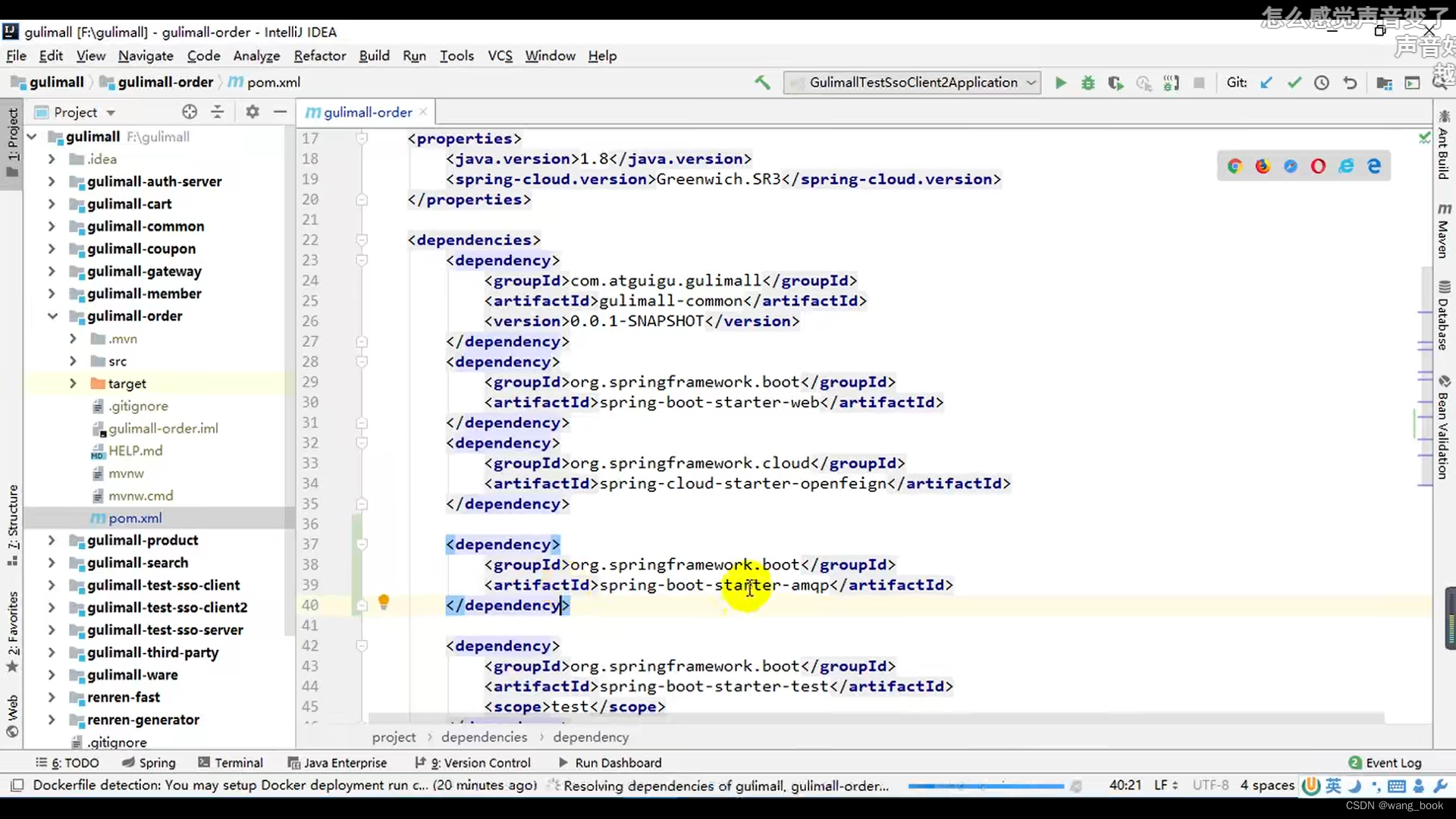This screenshot has width=1456, height=819.
Task: Show Git history clock icon
Action: (1322, 83)
